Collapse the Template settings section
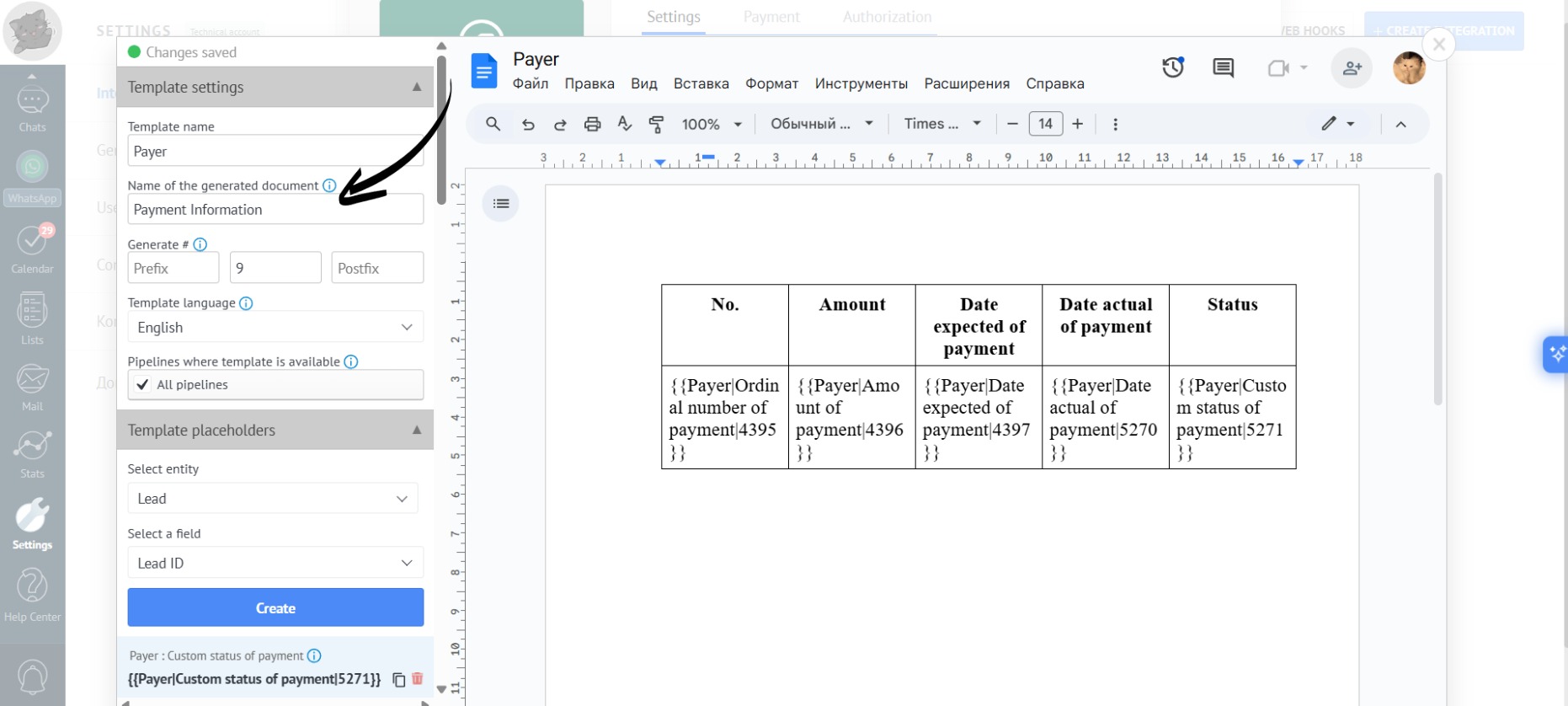The image size is (1568, 706). (417, 88)
